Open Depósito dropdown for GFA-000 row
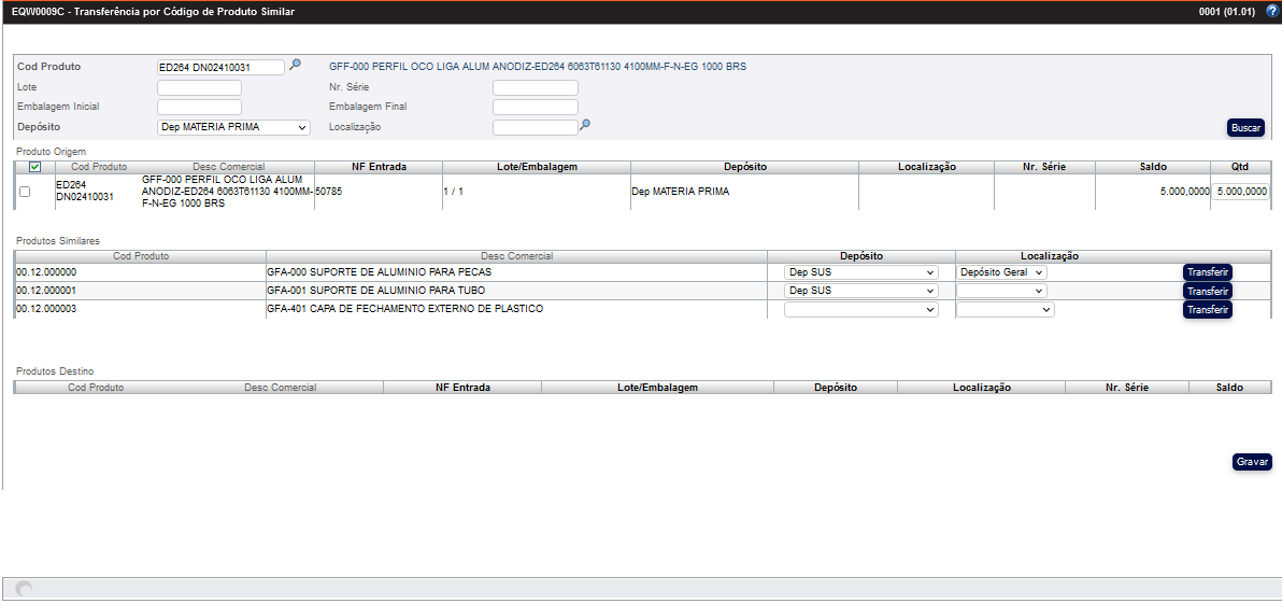 (861, 272)
